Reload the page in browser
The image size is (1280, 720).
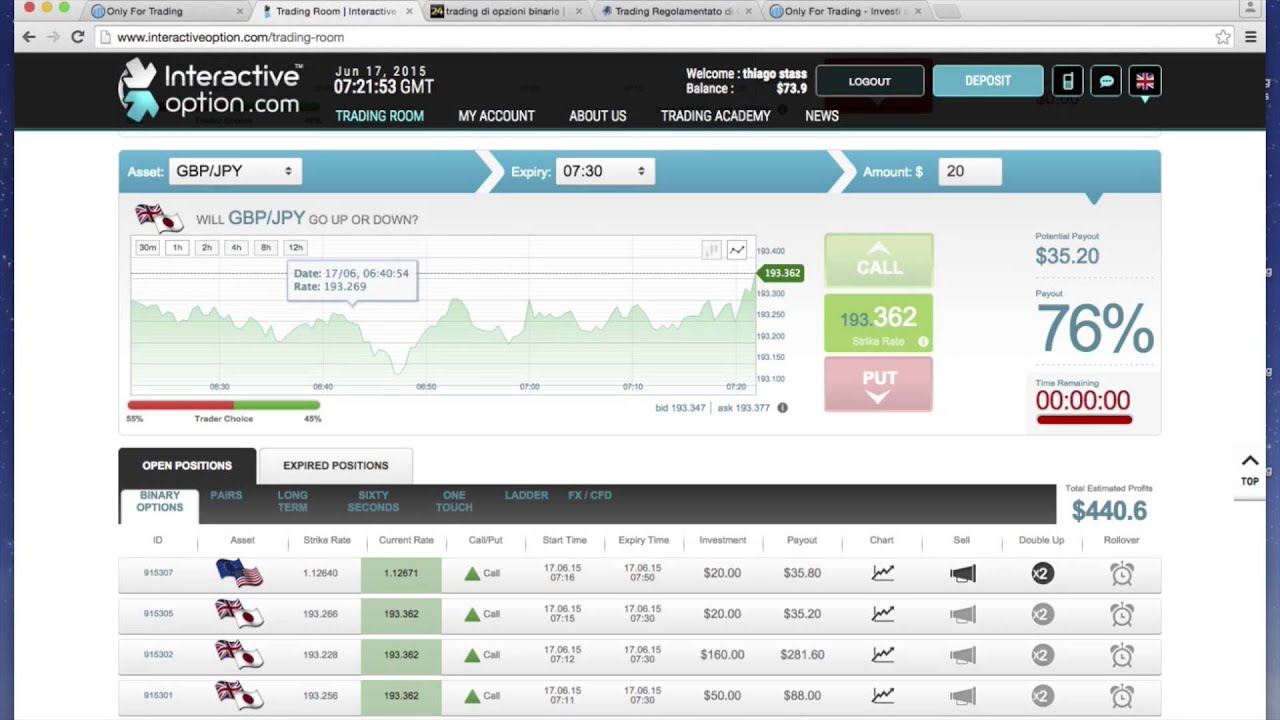click(77, 37)
